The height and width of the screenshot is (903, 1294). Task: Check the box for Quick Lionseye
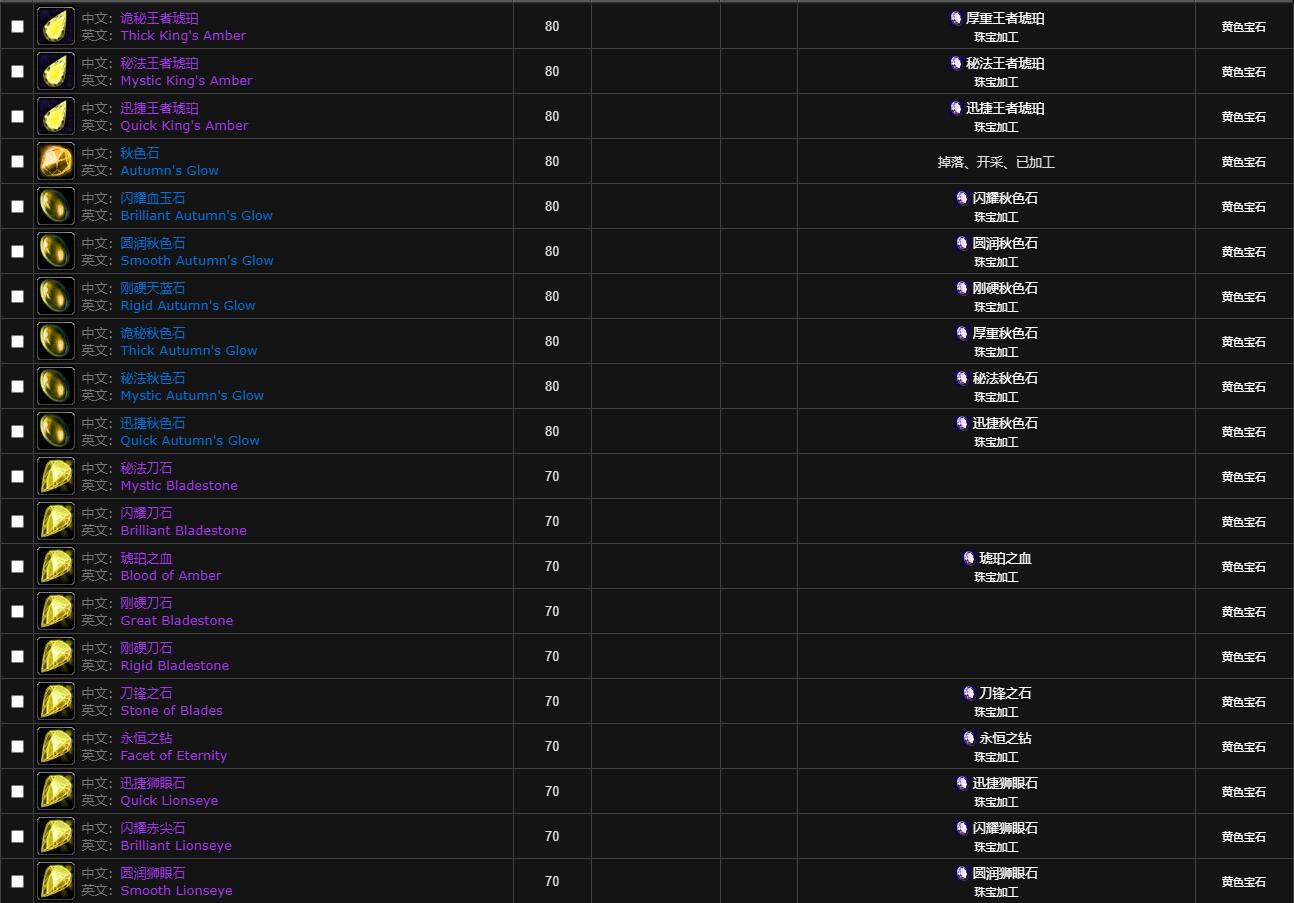tap(17, 792)
